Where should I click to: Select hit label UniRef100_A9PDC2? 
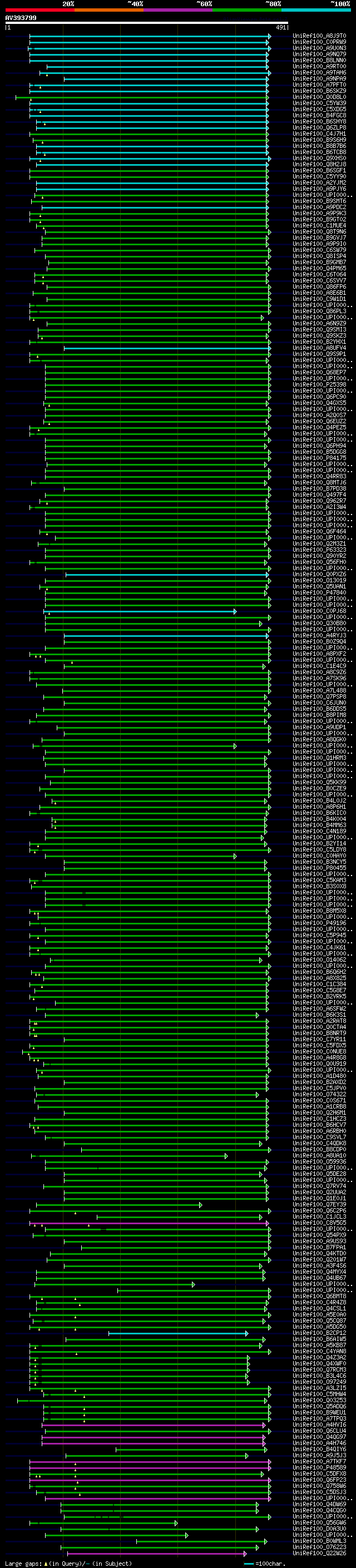319,207
